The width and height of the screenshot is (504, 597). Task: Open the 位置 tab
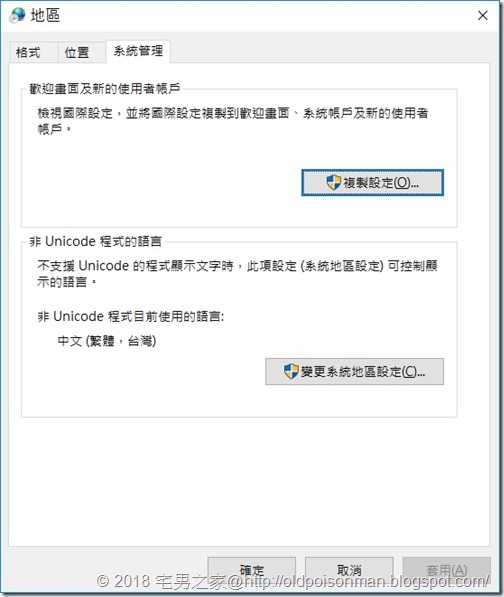77,52
